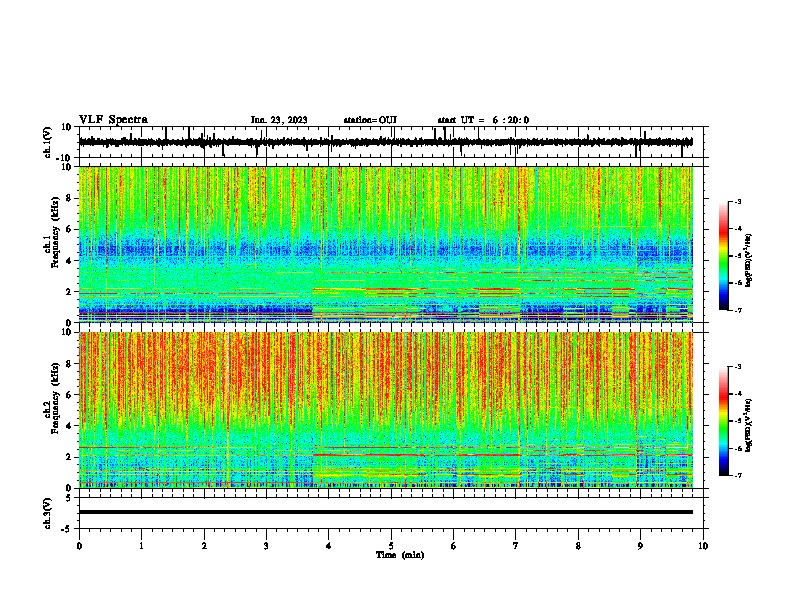Click the ch.2 spectrogram color scale bar
792x612 pixels.
tap(724, 421)
